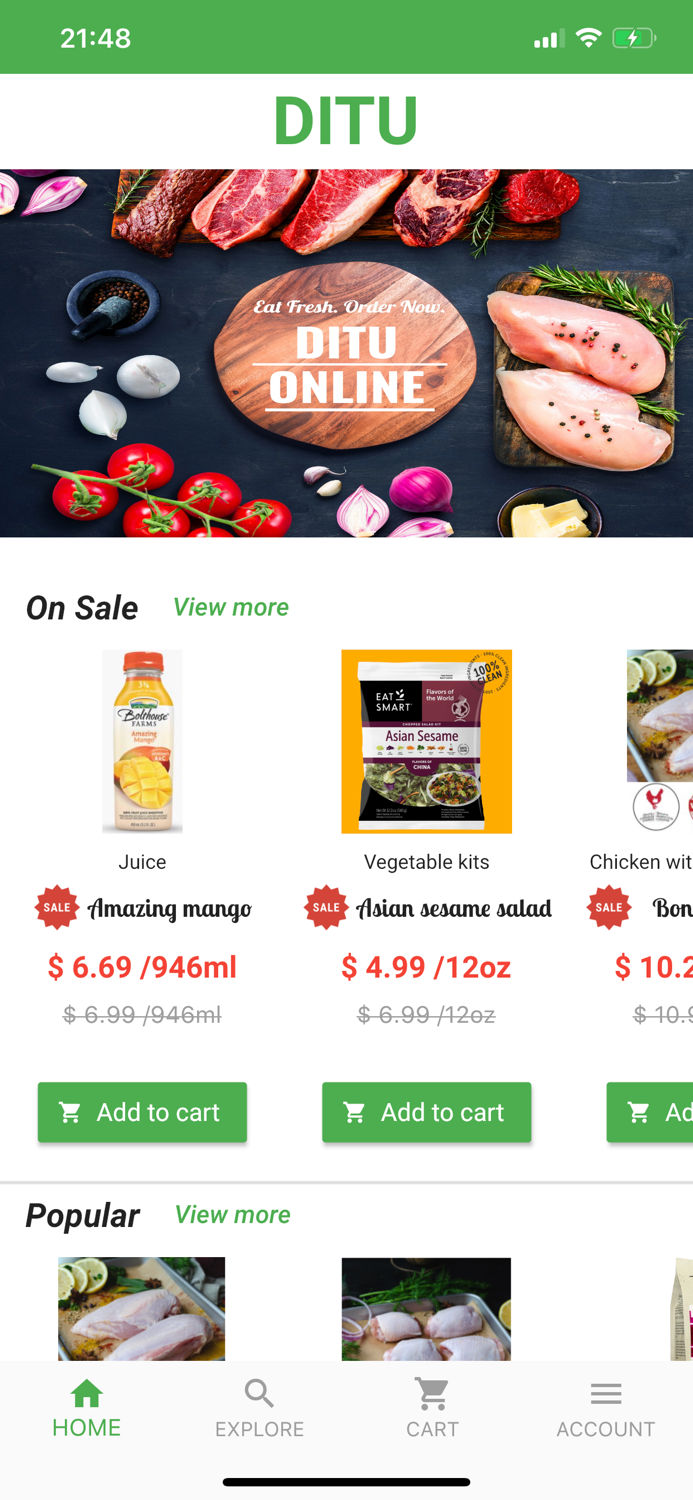Tap the DITU logo title
Image resolution: width=693 pixels, height=1500 pixels.
346,121
